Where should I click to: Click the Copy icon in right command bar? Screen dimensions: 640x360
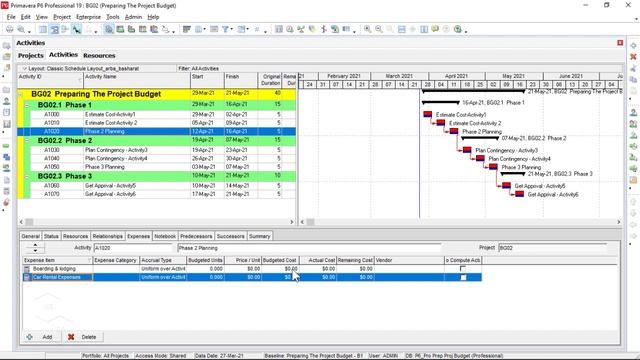point(633,79)
